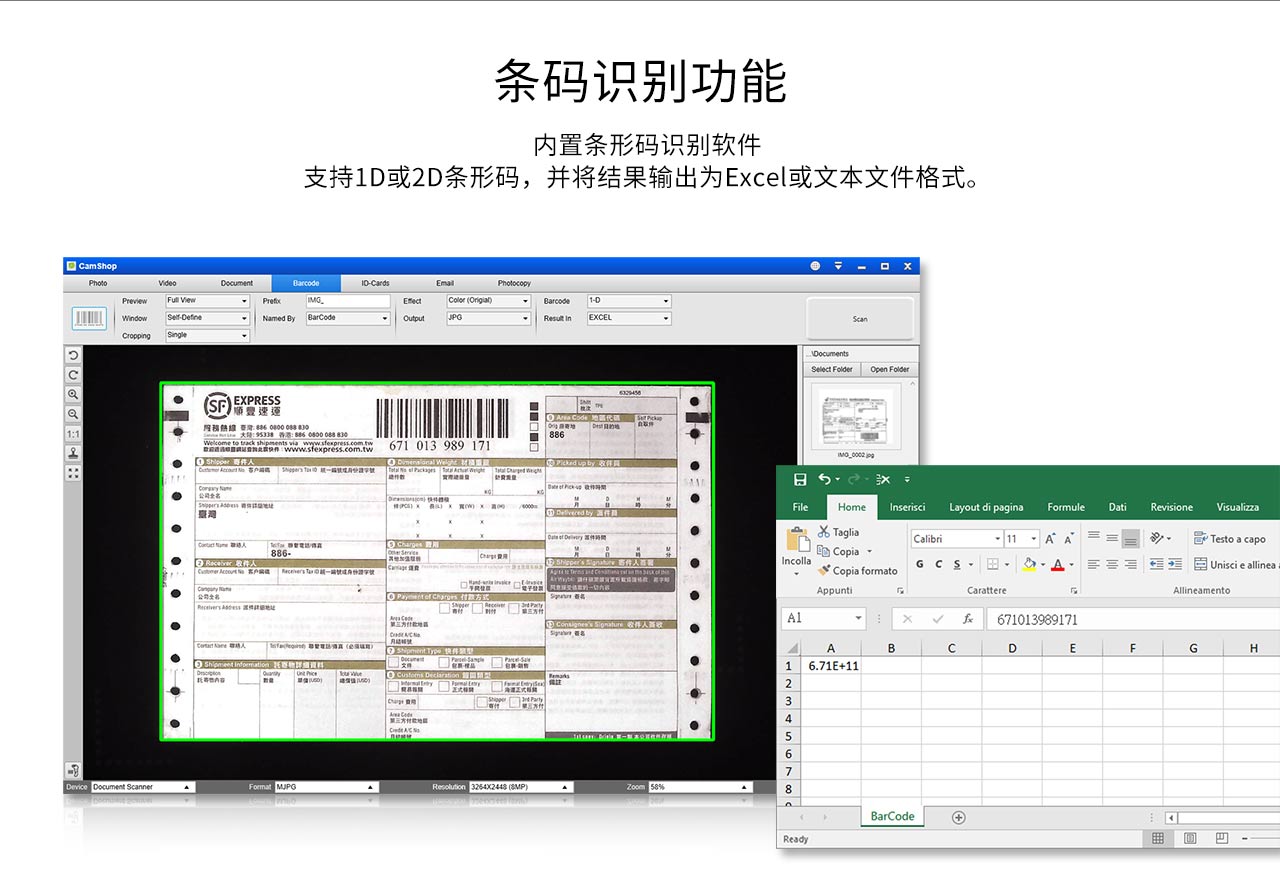
Task: Click the Excel save icon
Action: pos(799,479)
